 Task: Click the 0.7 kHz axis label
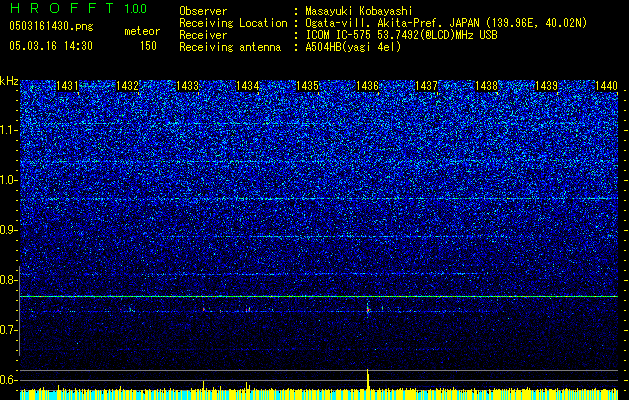click(x=9, y=330)
